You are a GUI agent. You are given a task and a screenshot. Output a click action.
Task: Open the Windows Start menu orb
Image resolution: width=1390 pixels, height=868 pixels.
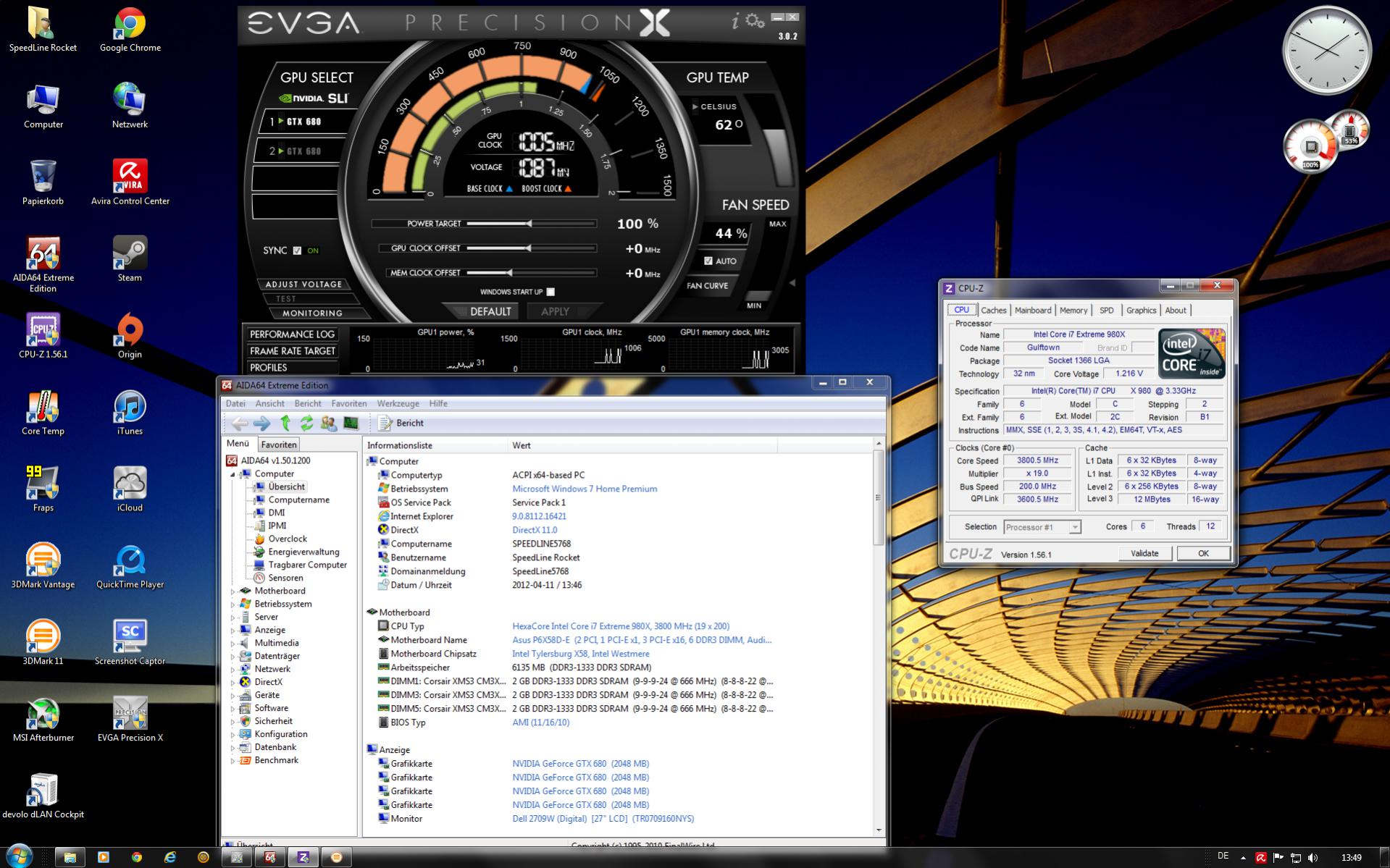click(x=19, y=856)
